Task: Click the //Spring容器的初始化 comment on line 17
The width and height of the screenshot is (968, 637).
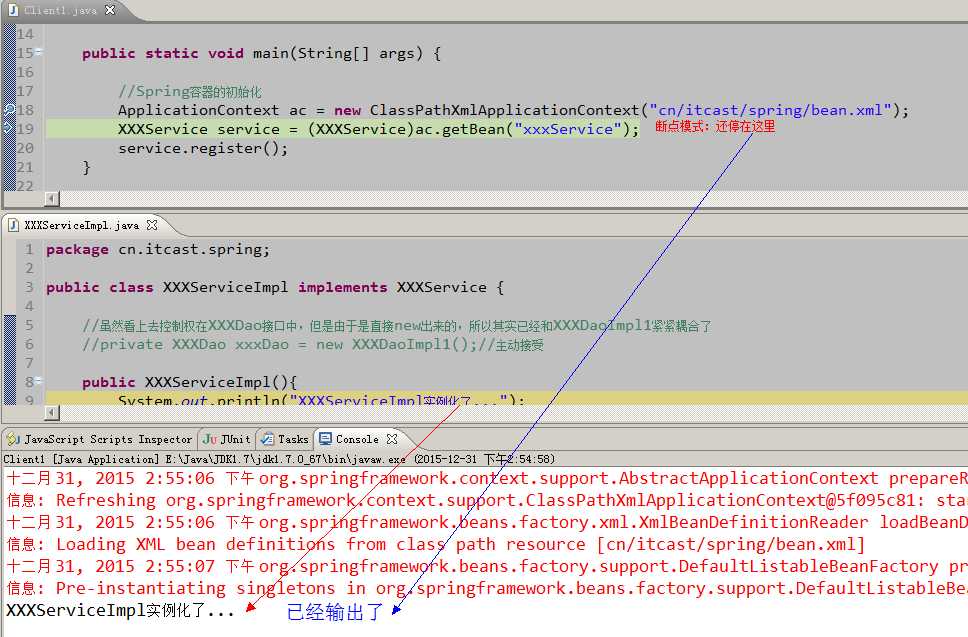Action: point(190,91)
